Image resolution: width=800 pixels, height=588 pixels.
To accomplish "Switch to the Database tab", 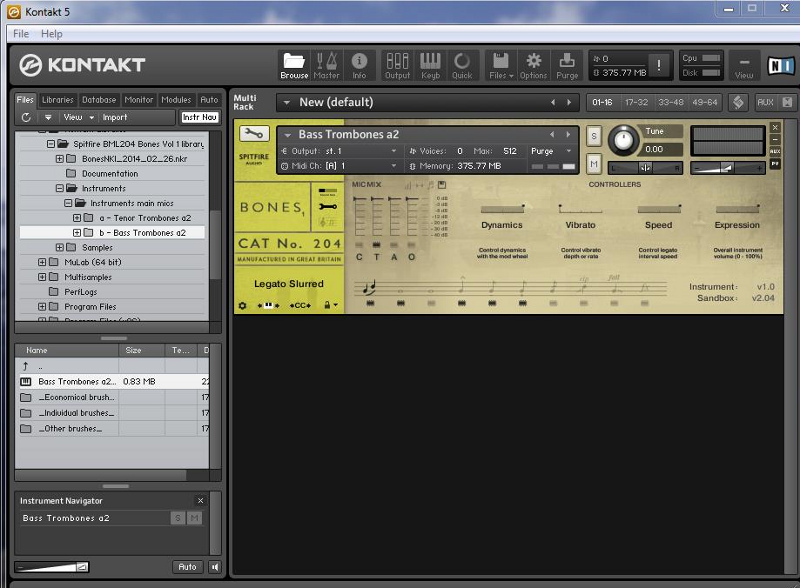I will [x=99, y=100].
